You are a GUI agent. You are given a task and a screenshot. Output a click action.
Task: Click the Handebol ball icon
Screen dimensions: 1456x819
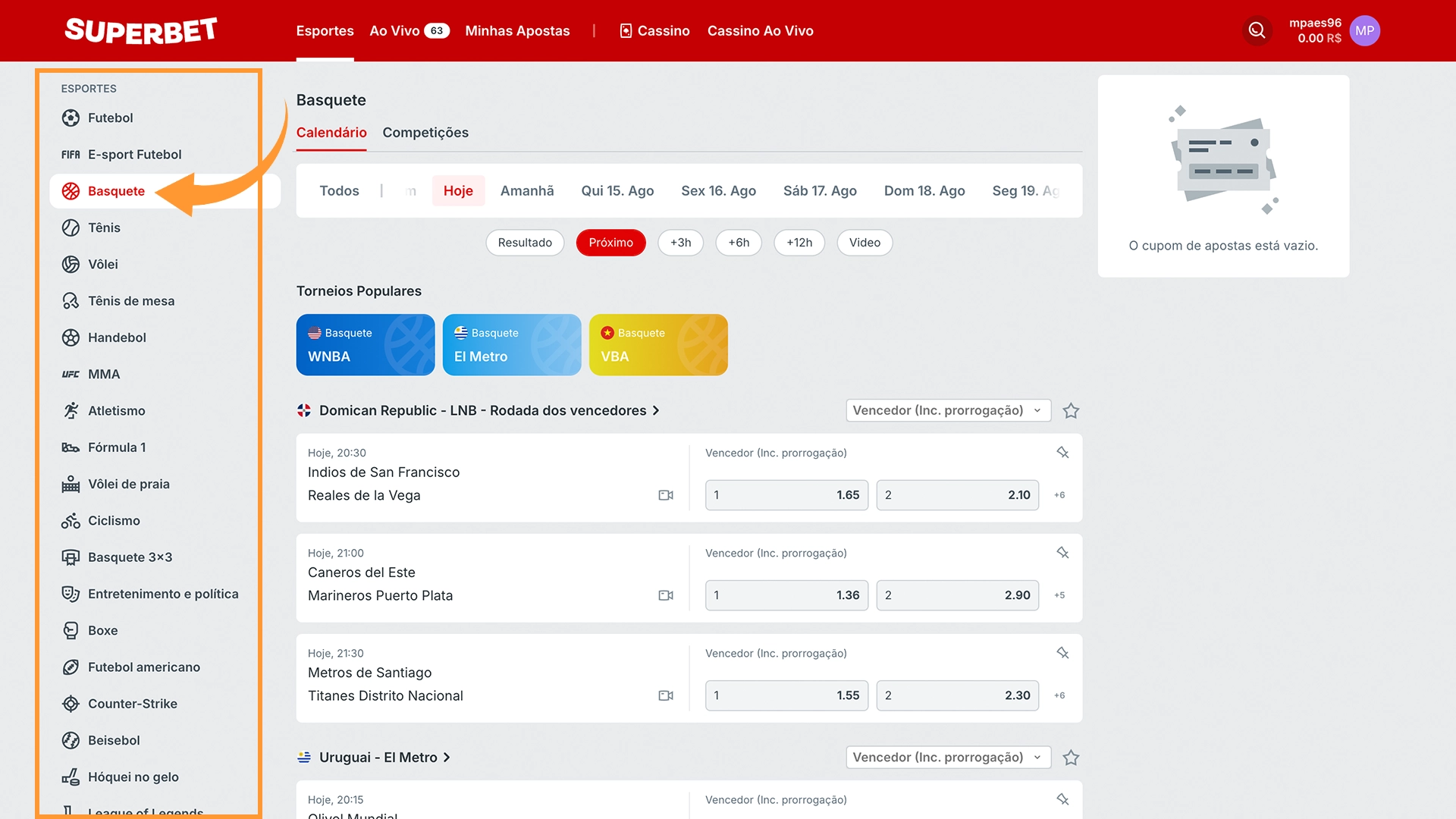[x=71, y=337]
